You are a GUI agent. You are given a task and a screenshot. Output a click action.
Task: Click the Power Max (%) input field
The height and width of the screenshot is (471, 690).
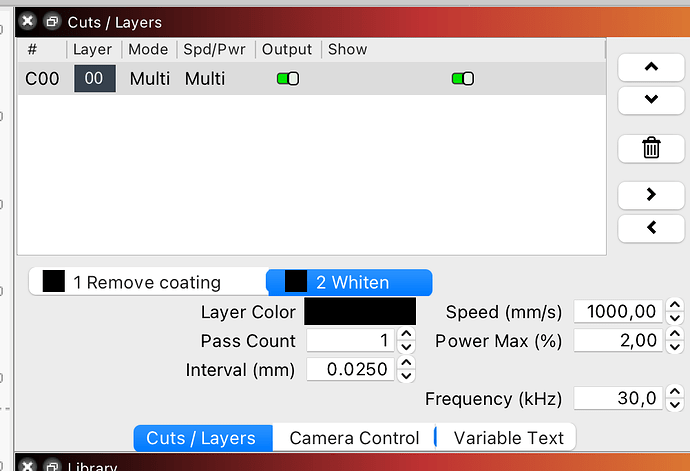(x=618, y=340)
